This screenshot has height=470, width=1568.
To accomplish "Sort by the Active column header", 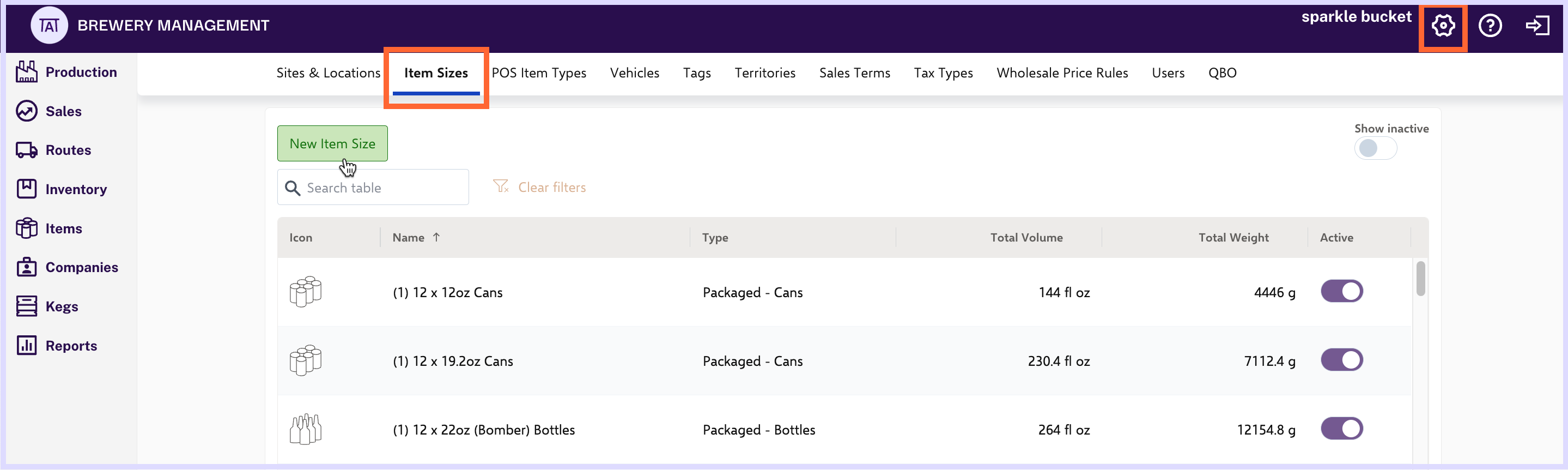I will [1336, 237].
